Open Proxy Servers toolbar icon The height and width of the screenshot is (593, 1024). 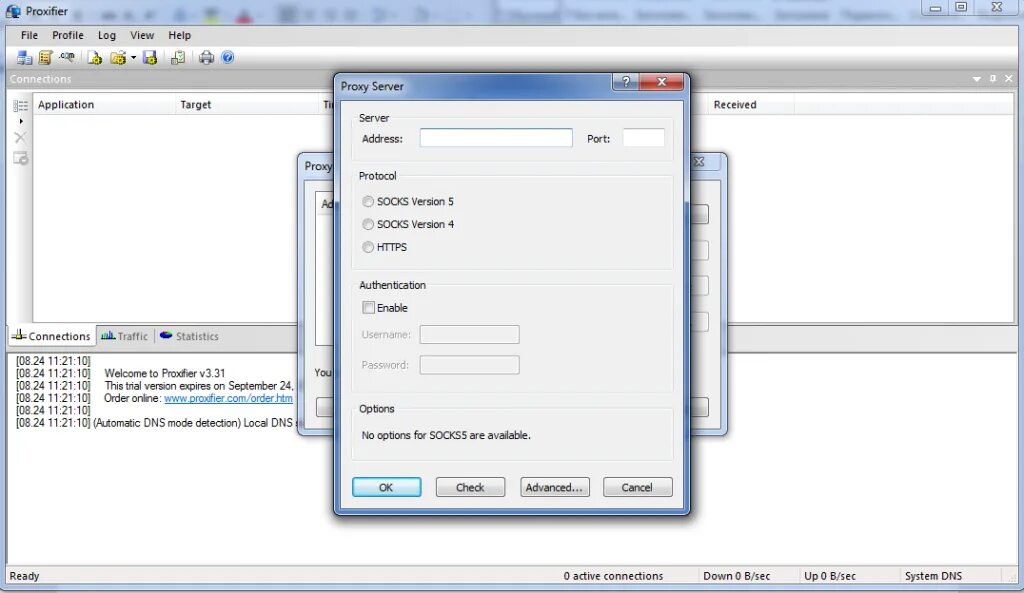(x=24, y=57)
